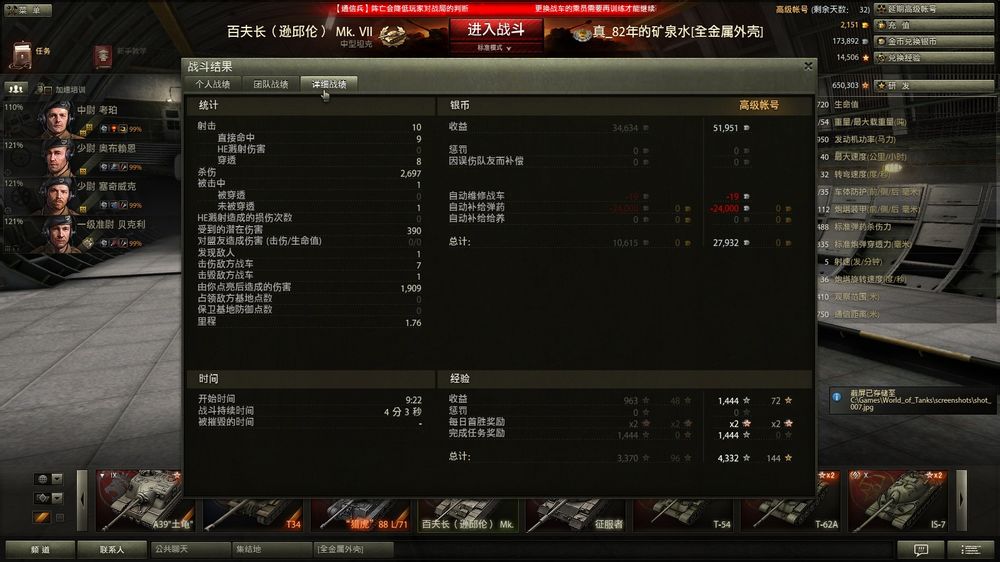Image resolution: width=1000 pixels, height=562 pixels.
Task: Switch to the 个人战绩 tab
Action: click(212, 84)
